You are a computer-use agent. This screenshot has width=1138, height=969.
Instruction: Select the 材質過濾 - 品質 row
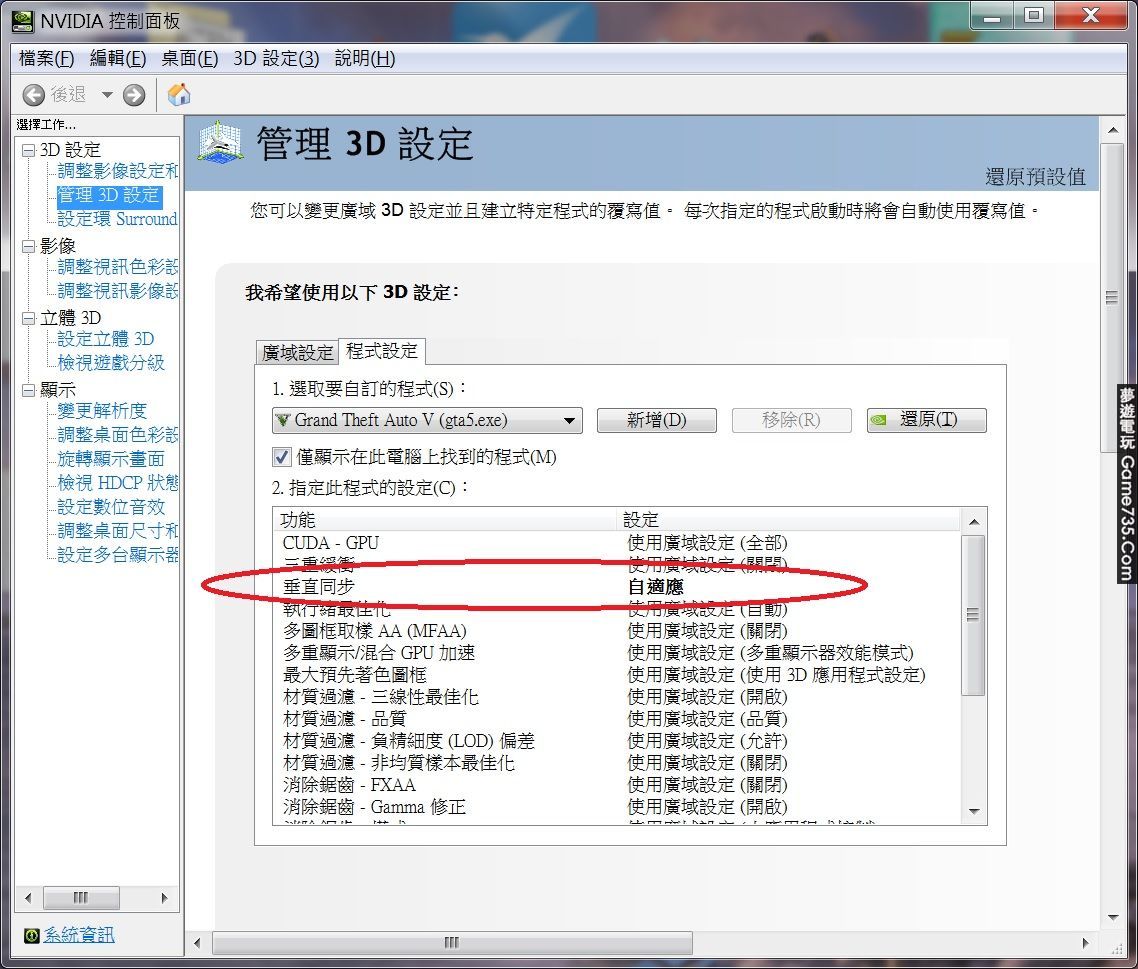pyautogui.click(x=617, y=719)
